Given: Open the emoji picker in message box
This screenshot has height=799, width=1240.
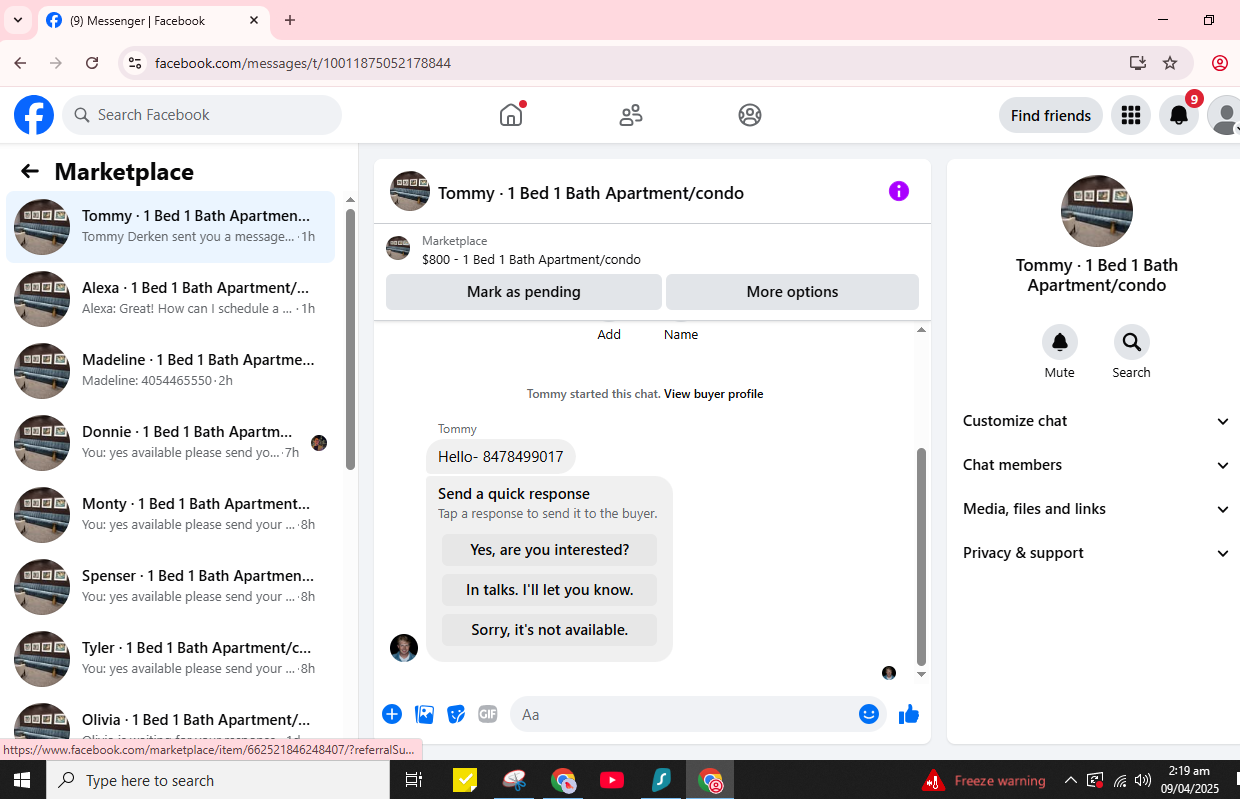Looking at the screenshot, I should (x=869, y=714).
